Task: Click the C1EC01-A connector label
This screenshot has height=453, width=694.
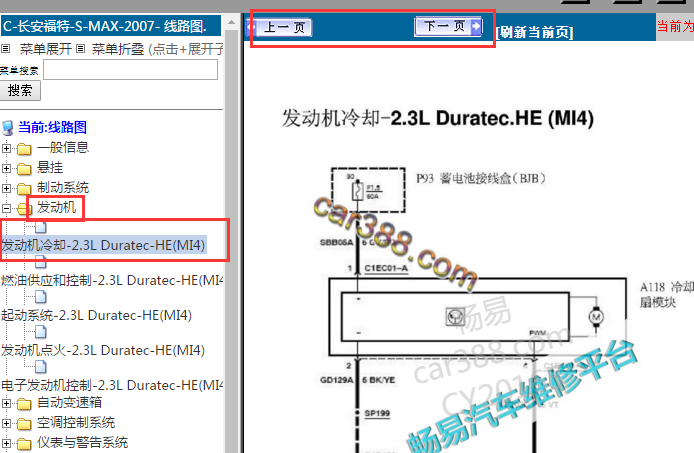Action: 386,268
